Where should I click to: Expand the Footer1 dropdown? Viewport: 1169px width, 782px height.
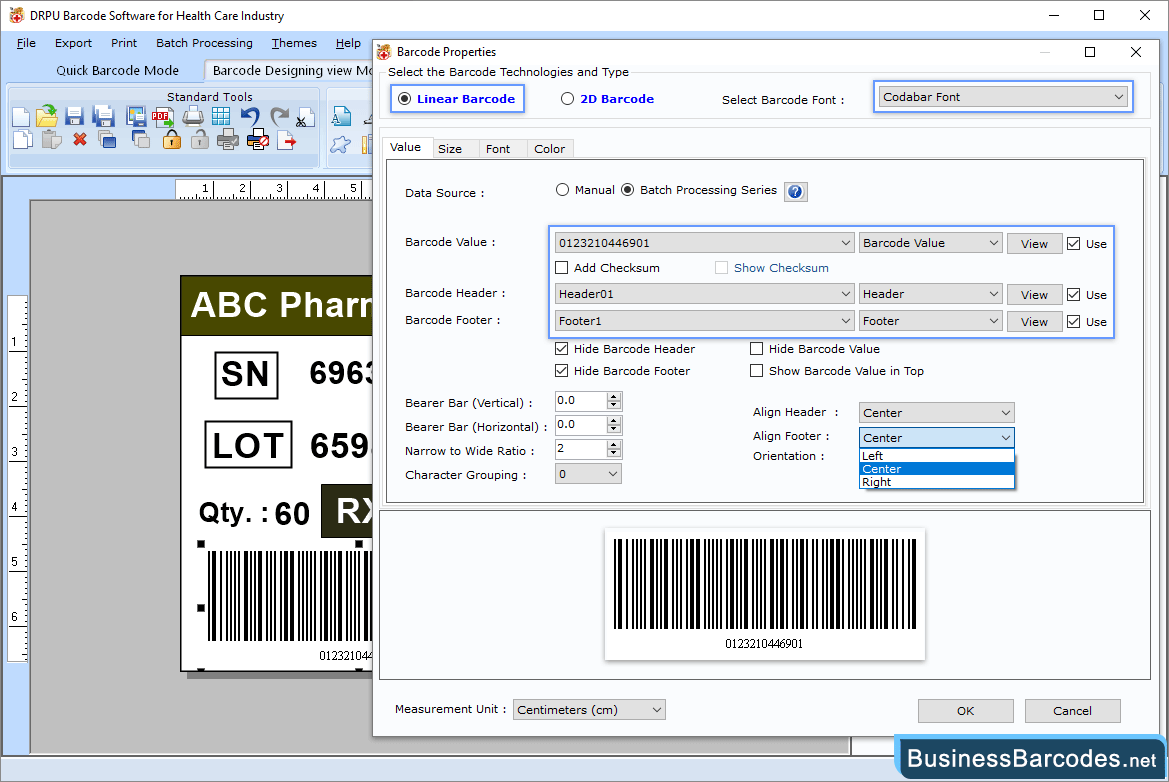click(704, 321)
